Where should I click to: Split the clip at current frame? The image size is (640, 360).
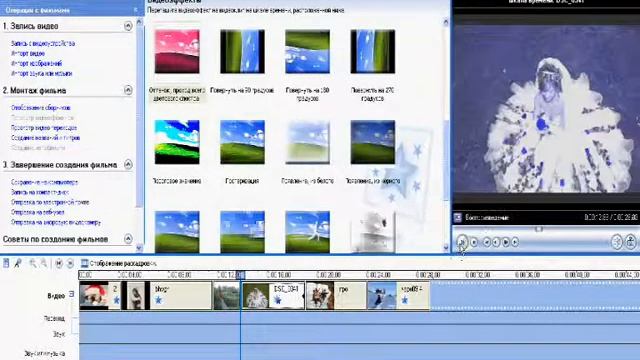coord(617,242)
